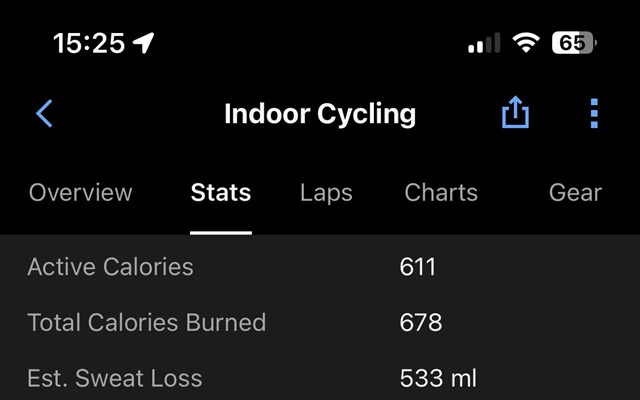Switch to the Overview tab
Viewport: 640px width, 400px height.
(80, 192)
